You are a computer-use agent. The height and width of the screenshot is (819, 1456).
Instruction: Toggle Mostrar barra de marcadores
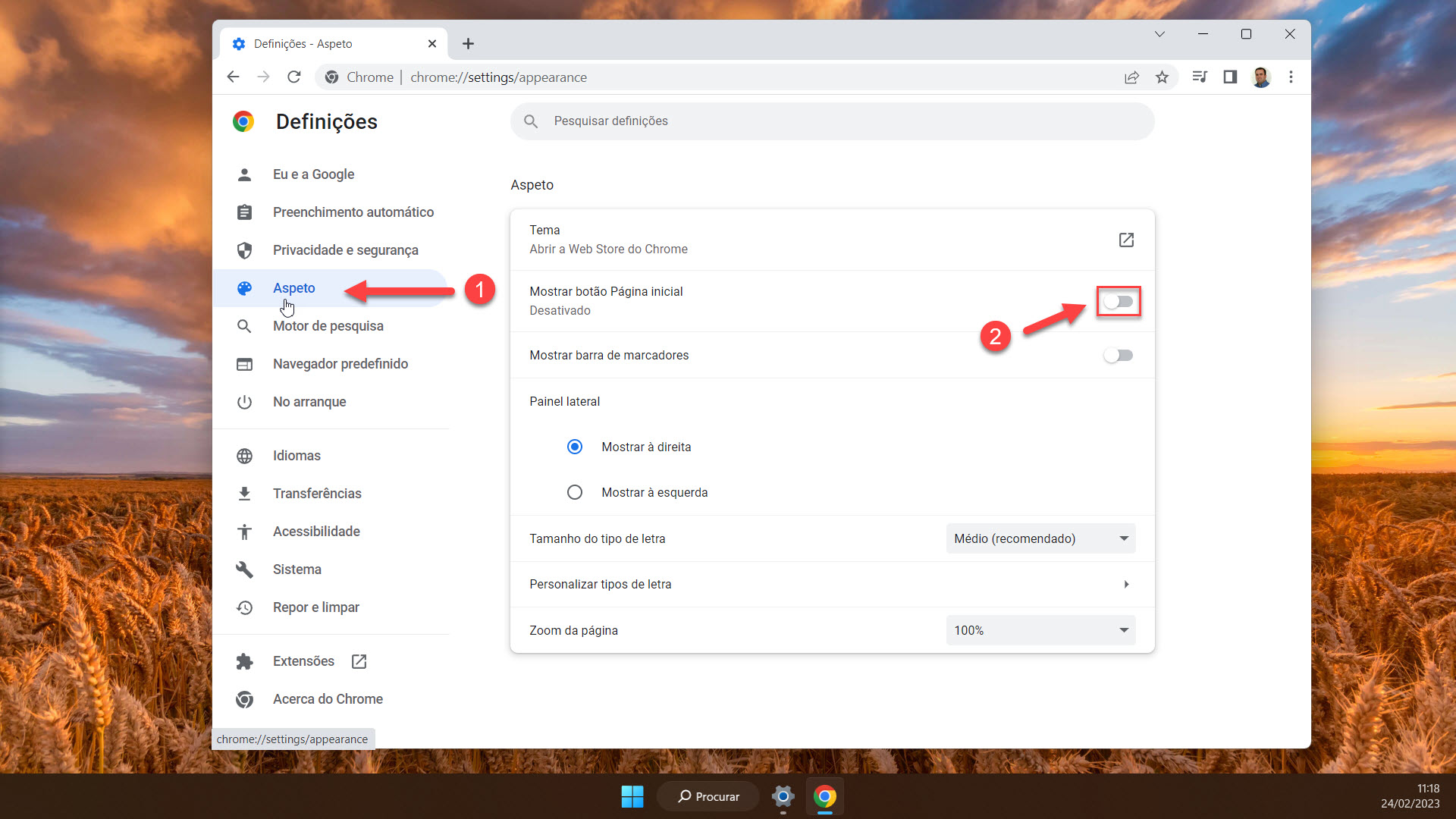pyautogui.click(x=1118, y=356)
